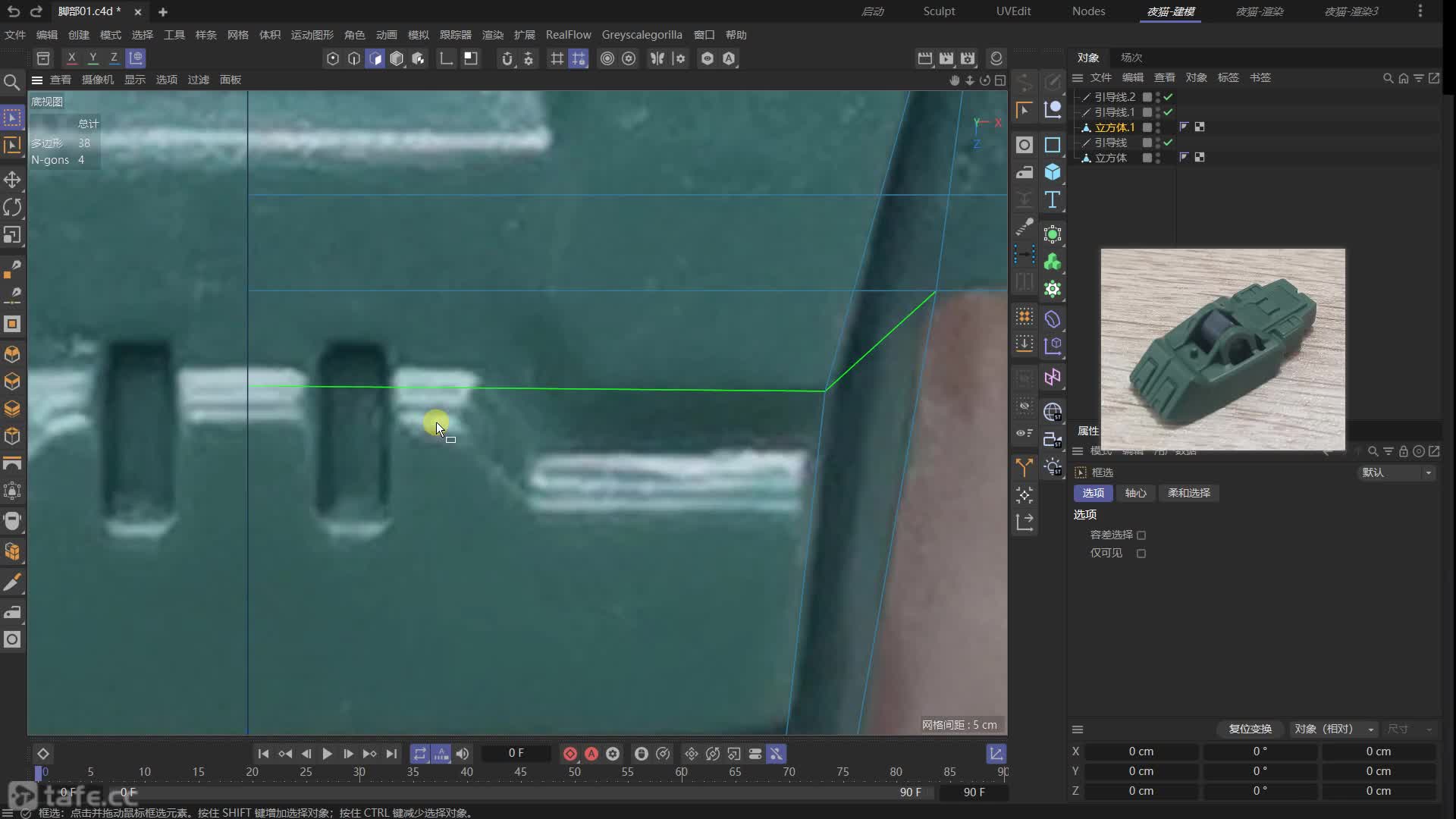
Task: Toggle the world coordinate system button
Action: pos(136,58)
